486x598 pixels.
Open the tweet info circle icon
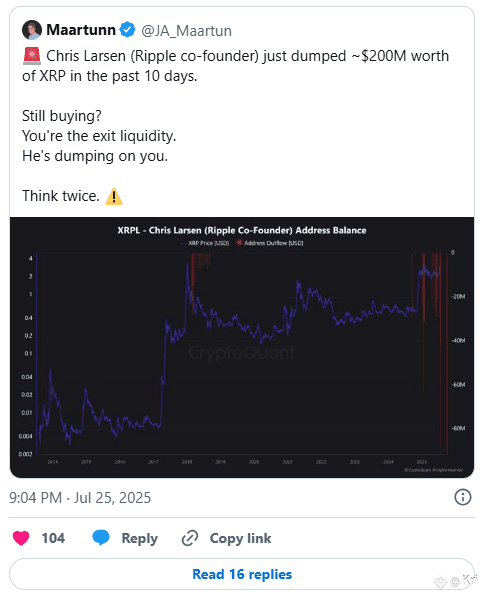pyautogui.click(x=463, y=497)
